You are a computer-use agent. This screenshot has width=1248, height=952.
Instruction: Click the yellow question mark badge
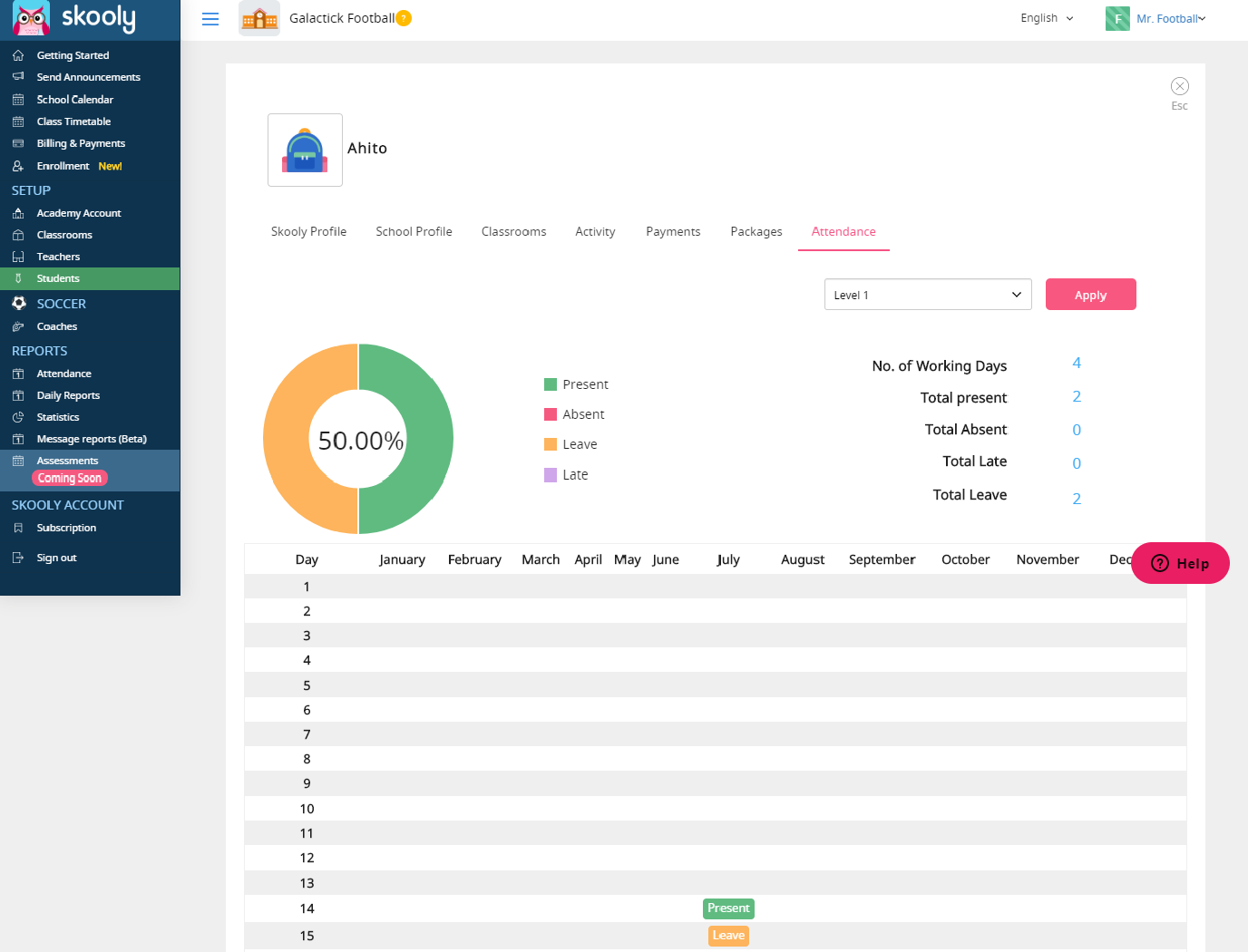(x=405, y=18)
